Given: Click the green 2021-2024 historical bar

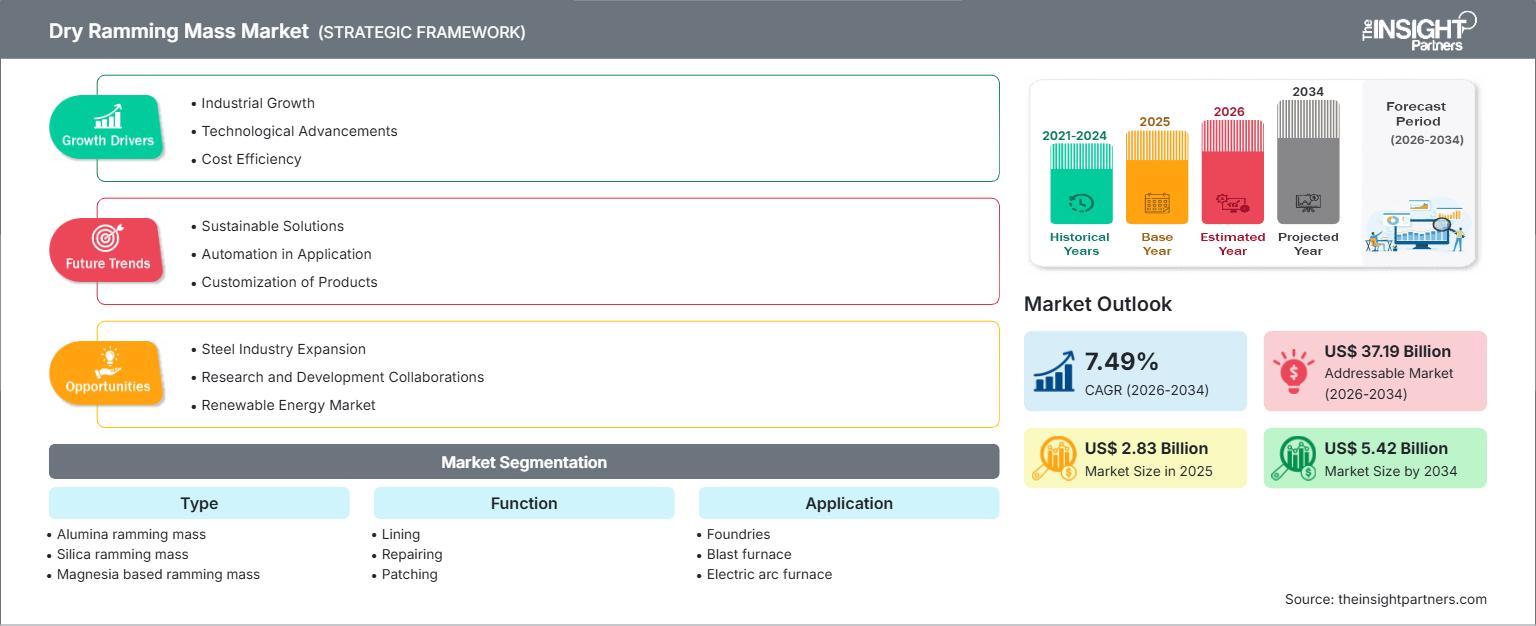Looking at the screenshot, I should pos(1081,184).
